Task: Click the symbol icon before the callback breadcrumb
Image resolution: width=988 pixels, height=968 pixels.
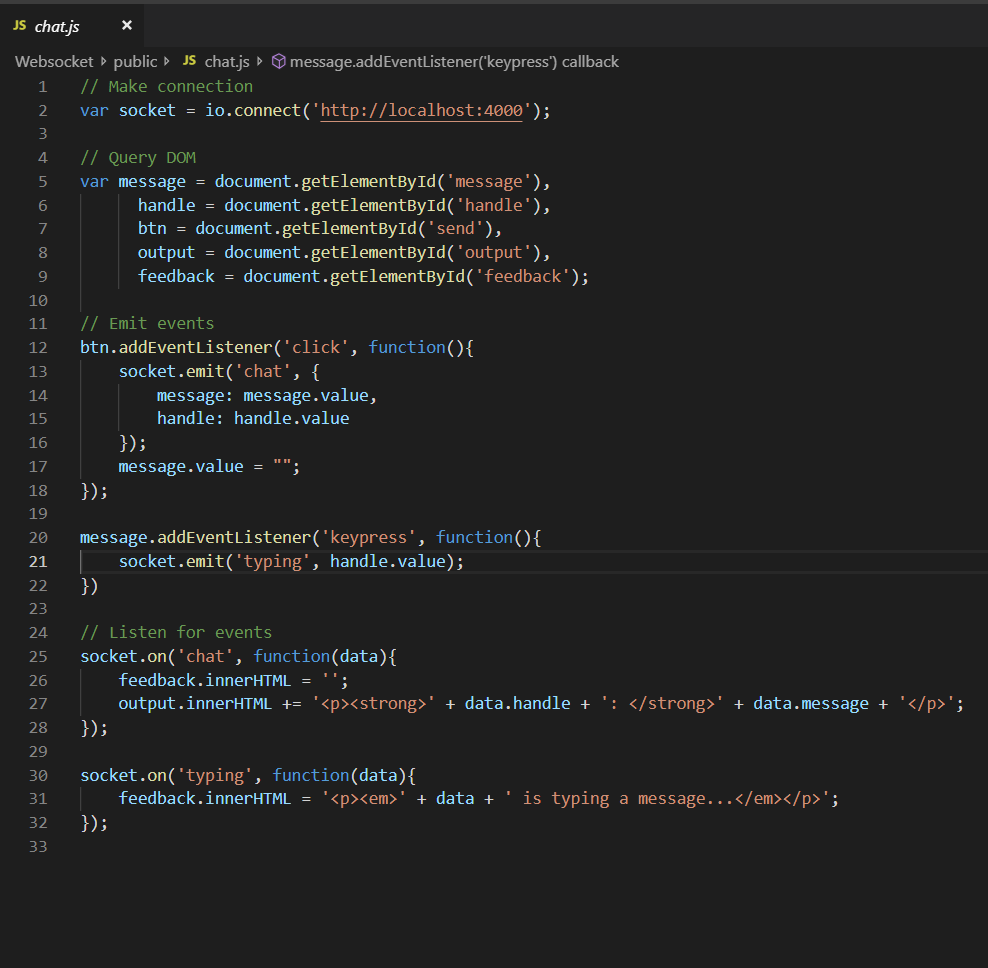Action: pyautogui.click(x=277, y=61)
